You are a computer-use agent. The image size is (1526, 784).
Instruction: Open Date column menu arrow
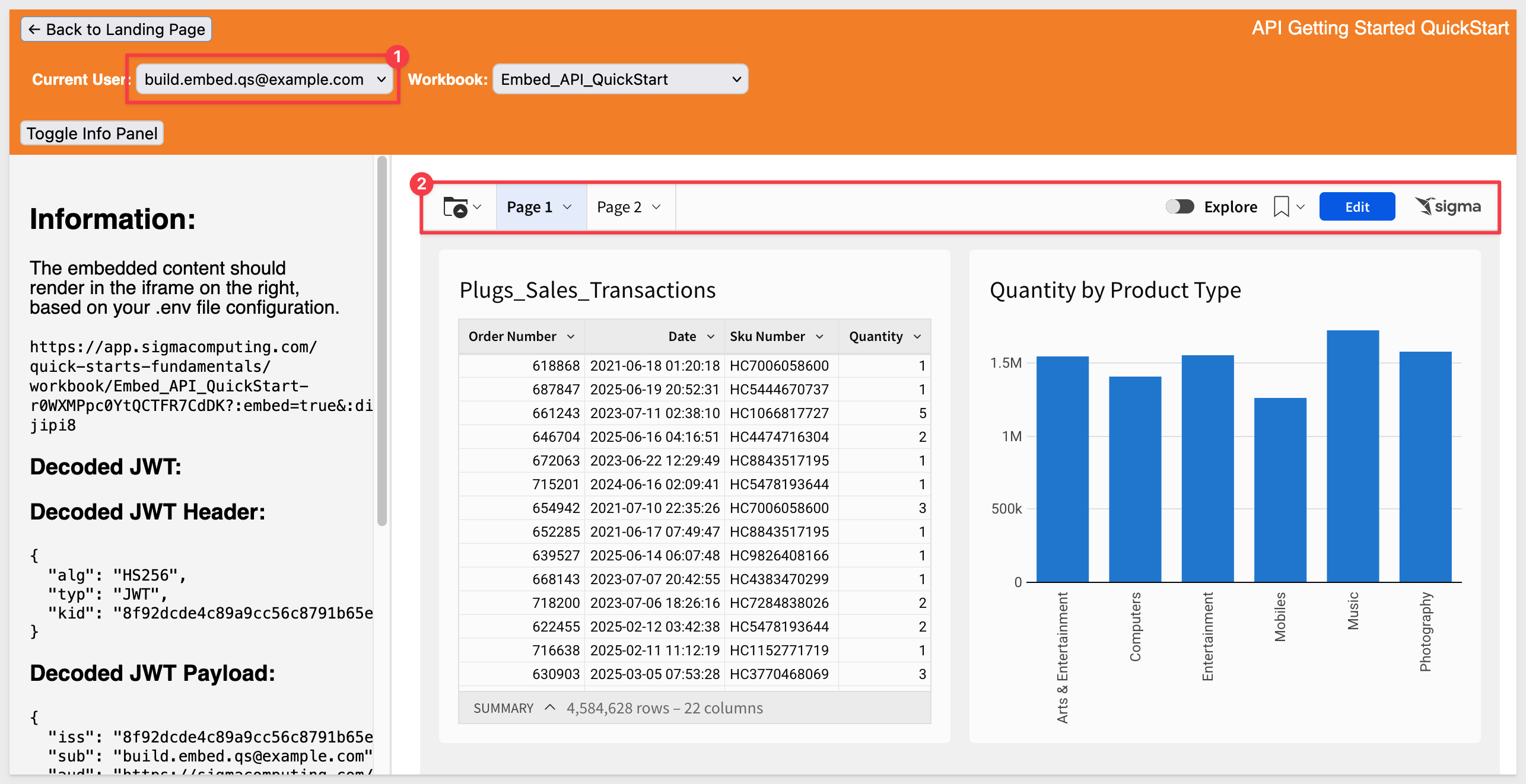(x=710, y=337)
